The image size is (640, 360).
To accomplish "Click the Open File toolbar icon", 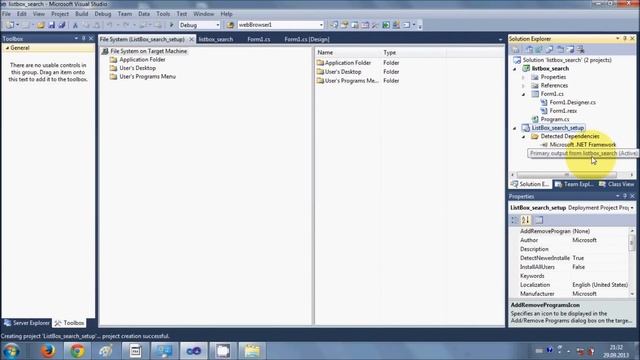I will [x=40, y=25].
